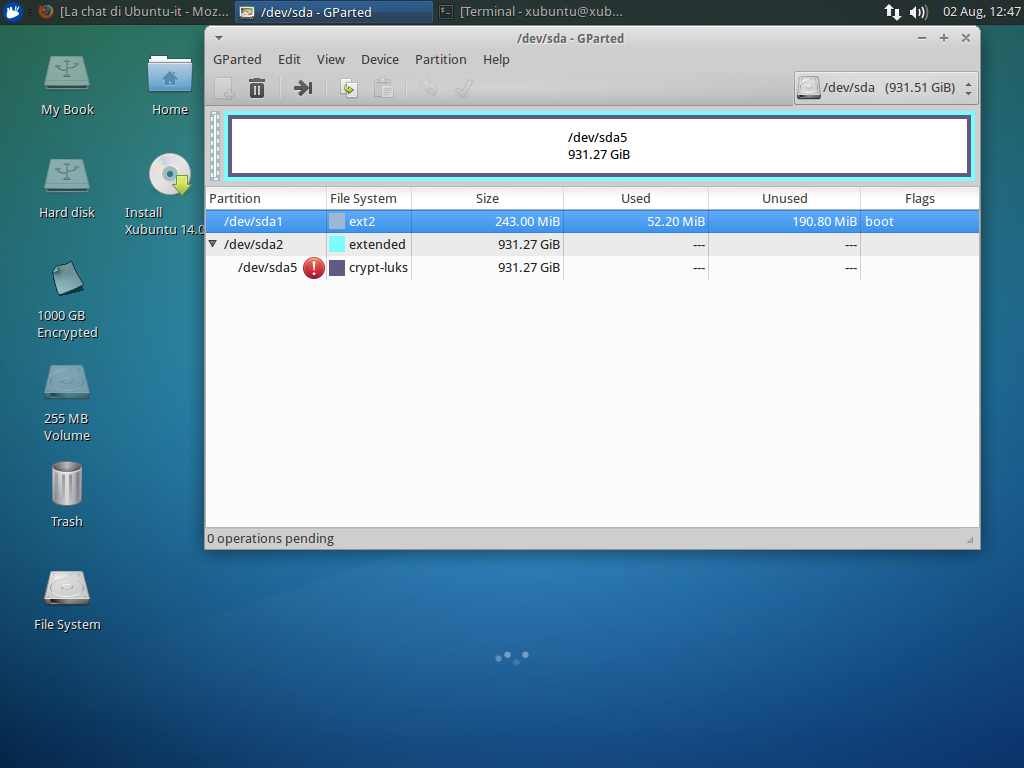The image size is (1024, 768).
Task: Open the GParted menu
Action: pos(237,59)
